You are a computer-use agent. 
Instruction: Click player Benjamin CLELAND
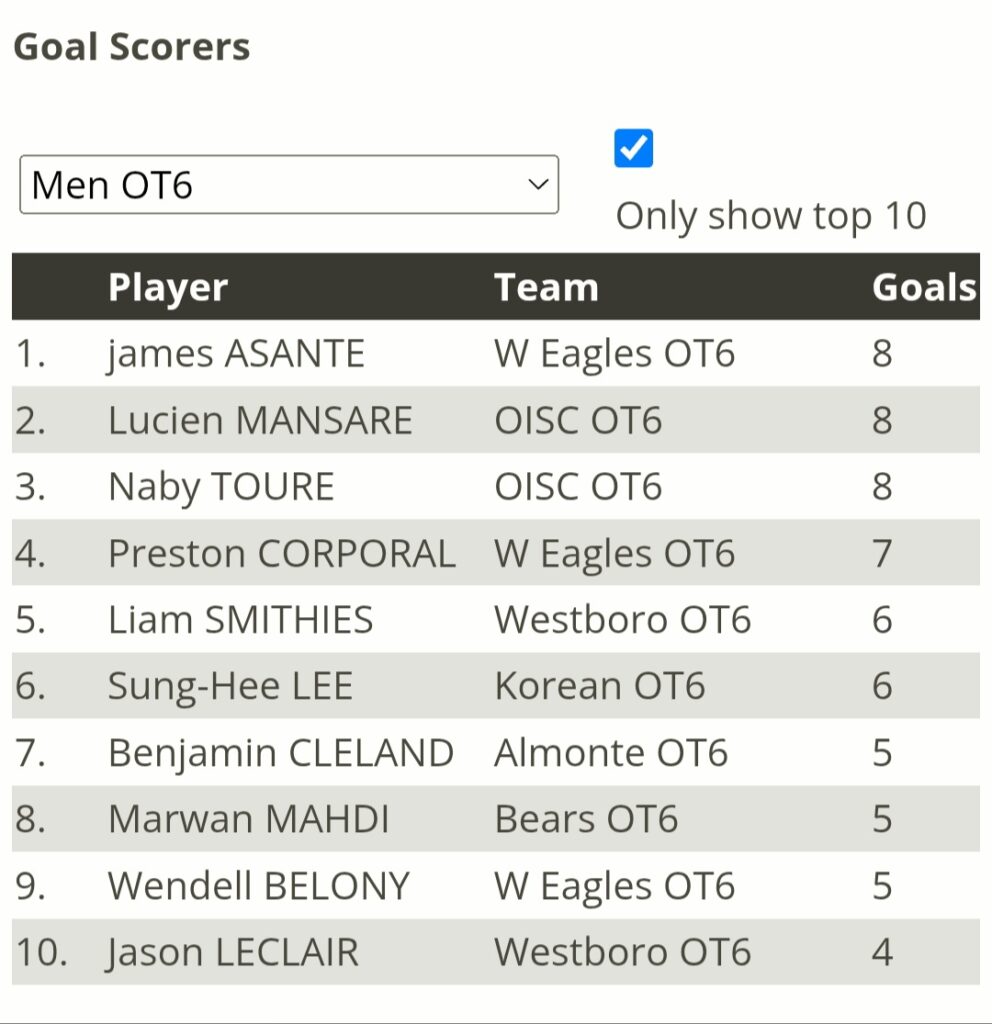[x=281, y=753]
